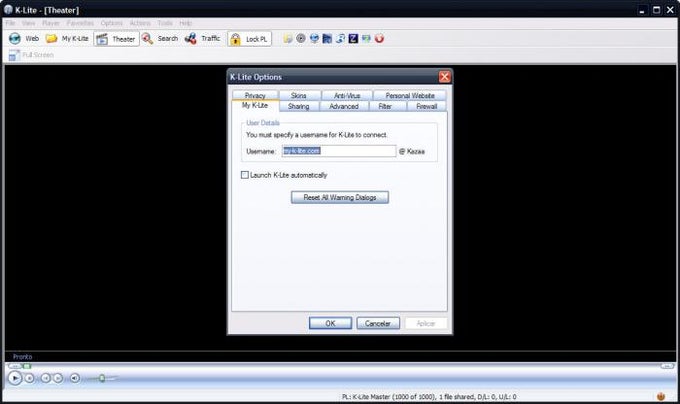Click the Pronto status label
680x404 pixels.
[23, 357]
